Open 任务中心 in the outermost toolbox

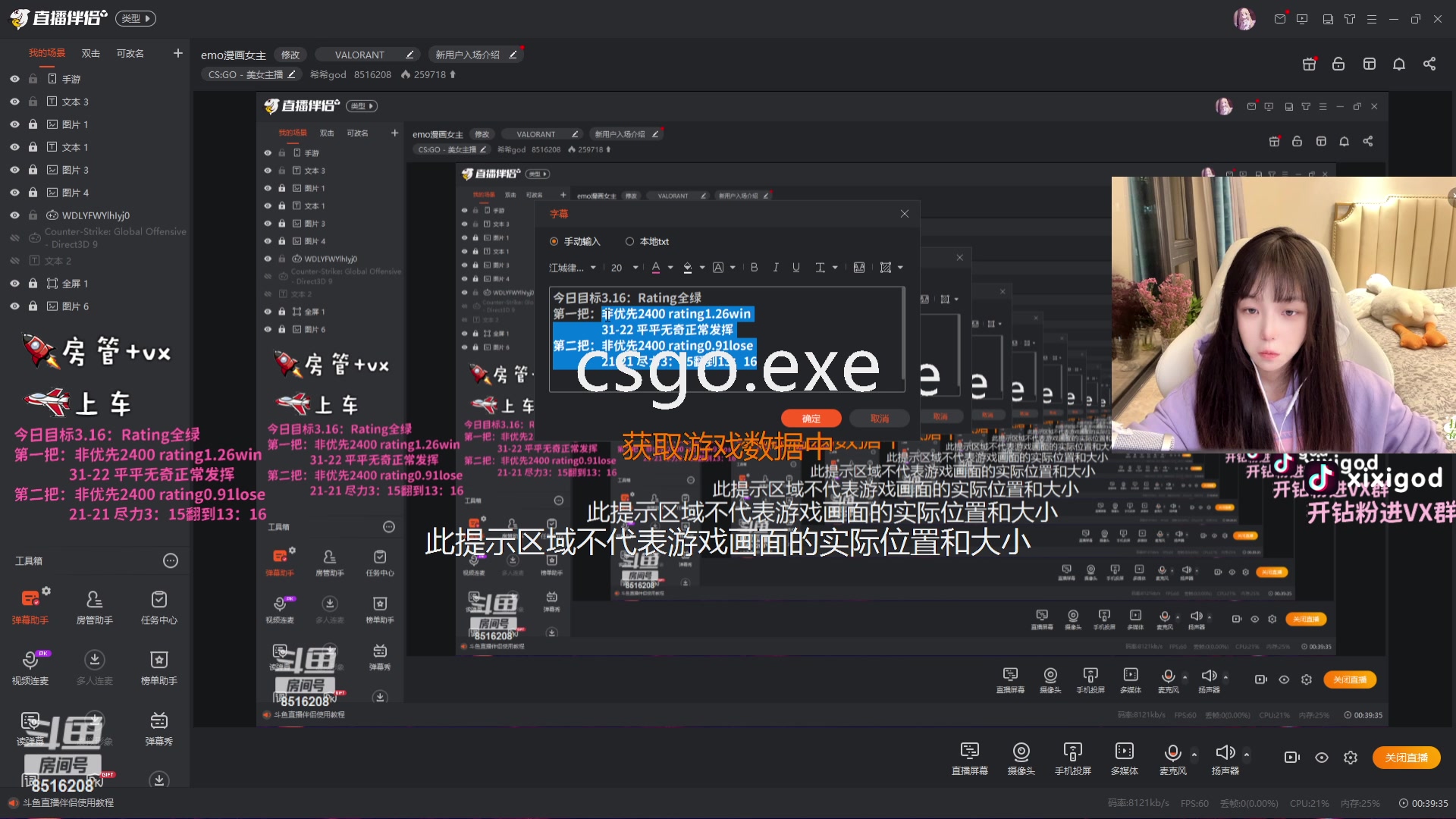159,606
